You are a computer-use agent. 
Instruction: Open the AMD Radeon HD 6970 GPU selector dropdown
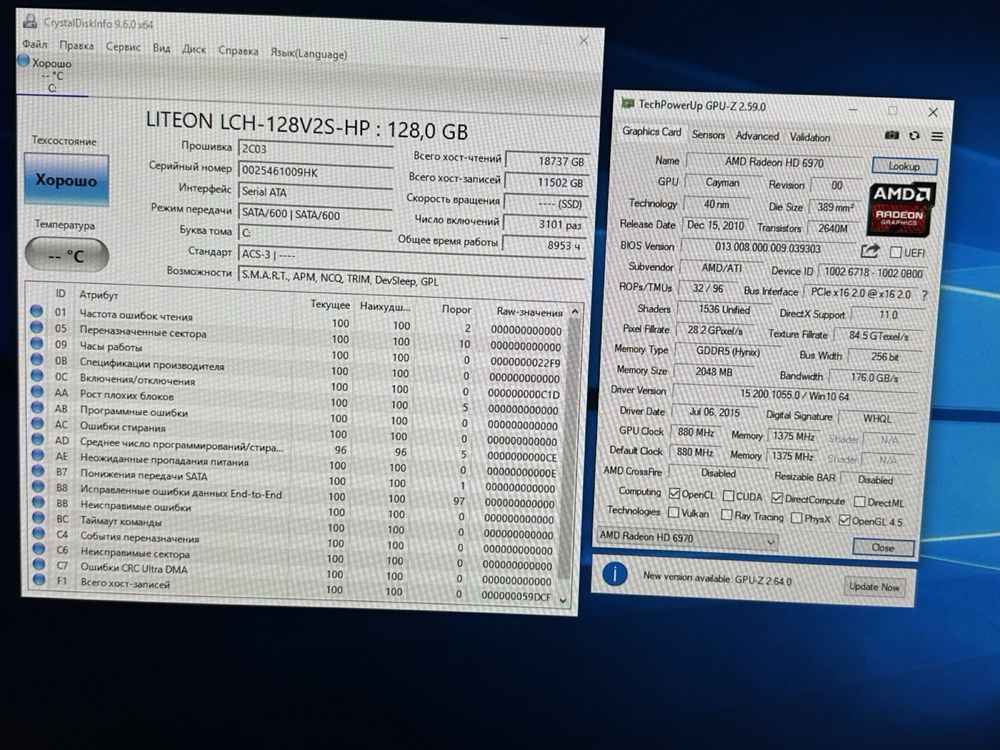tap(688, 538)
